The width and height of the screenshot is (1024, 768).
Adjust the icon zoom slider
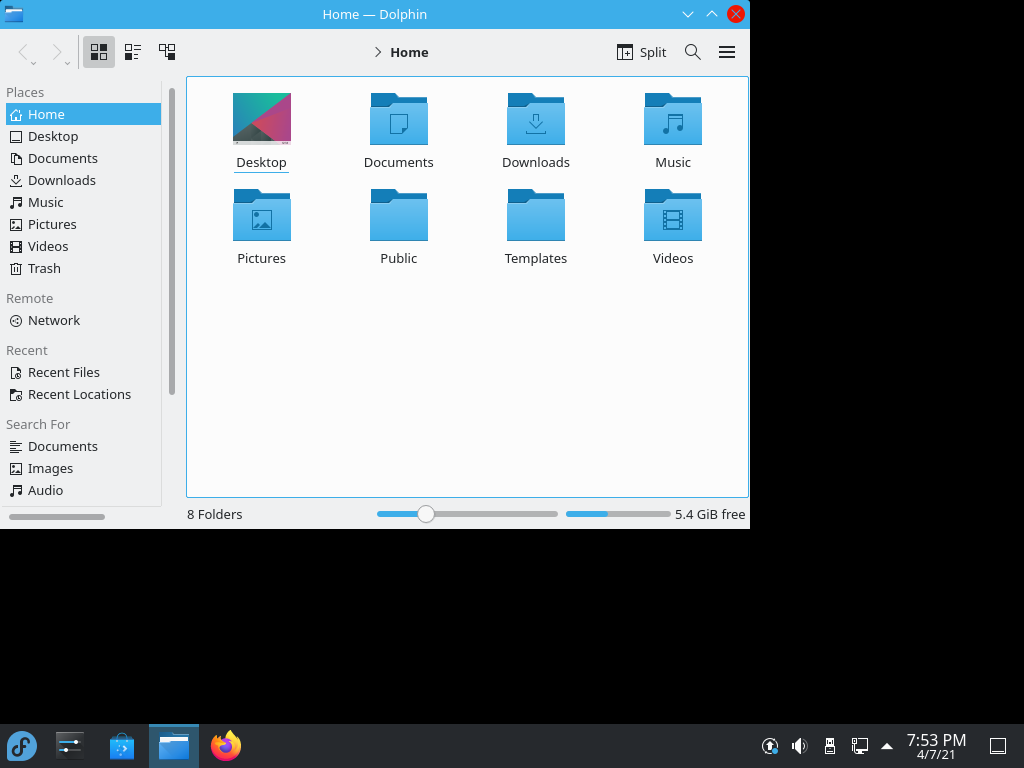[x=426, y=514]
